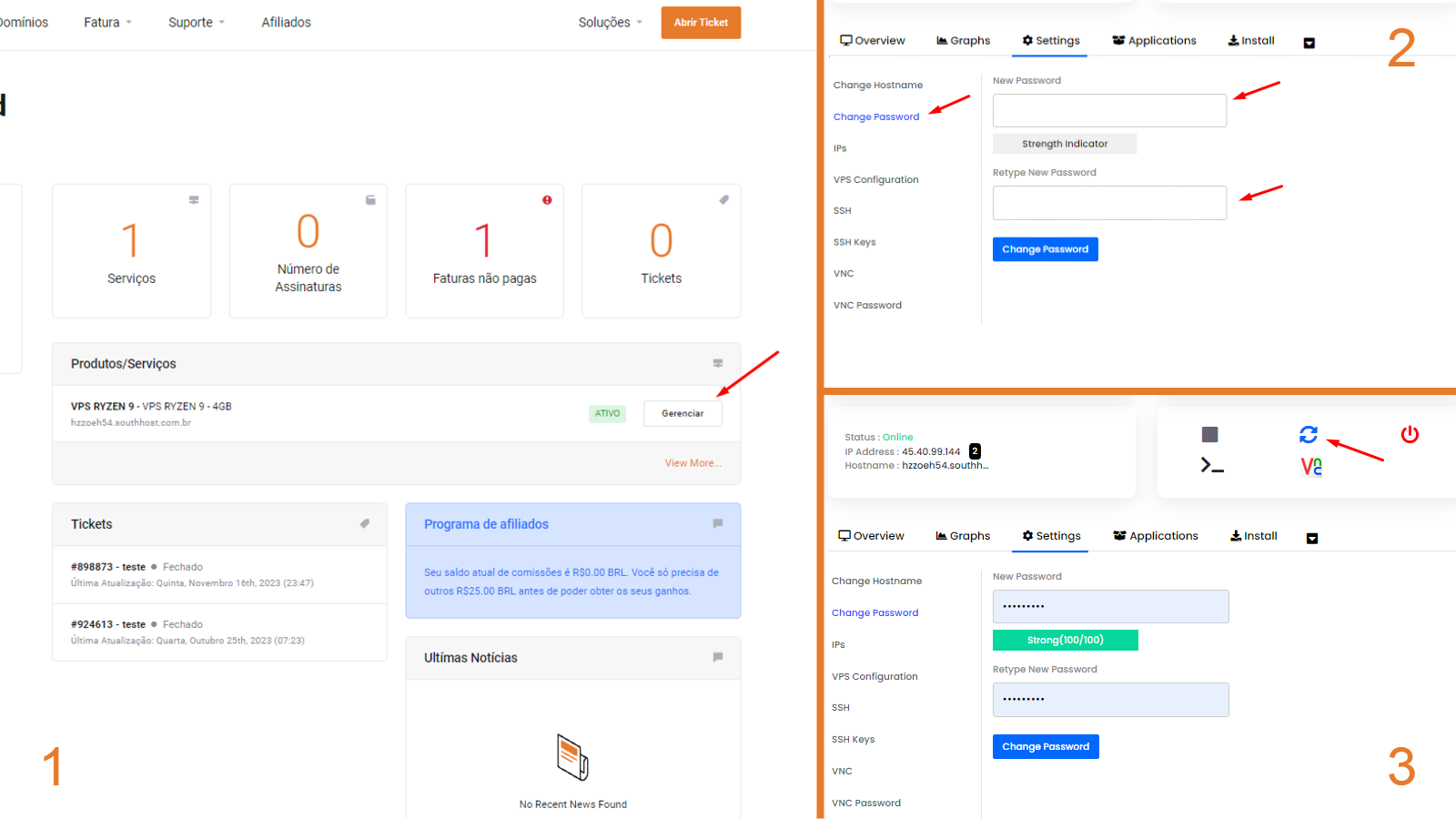
Task: Click the red power off icon
Action: point(1410,435)
